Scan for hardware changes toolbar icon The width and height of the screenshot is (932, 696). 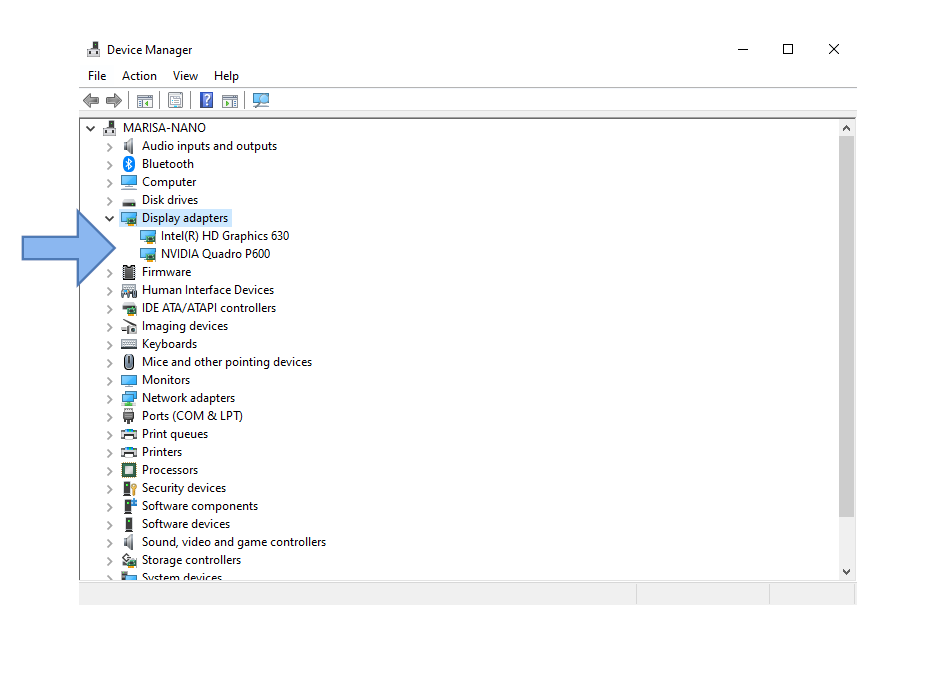point(261,100)
